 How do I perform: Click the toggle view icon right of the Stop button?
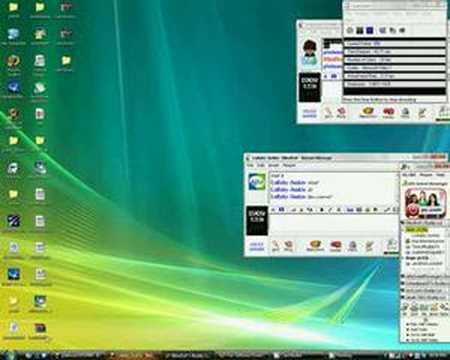[382, 30]
